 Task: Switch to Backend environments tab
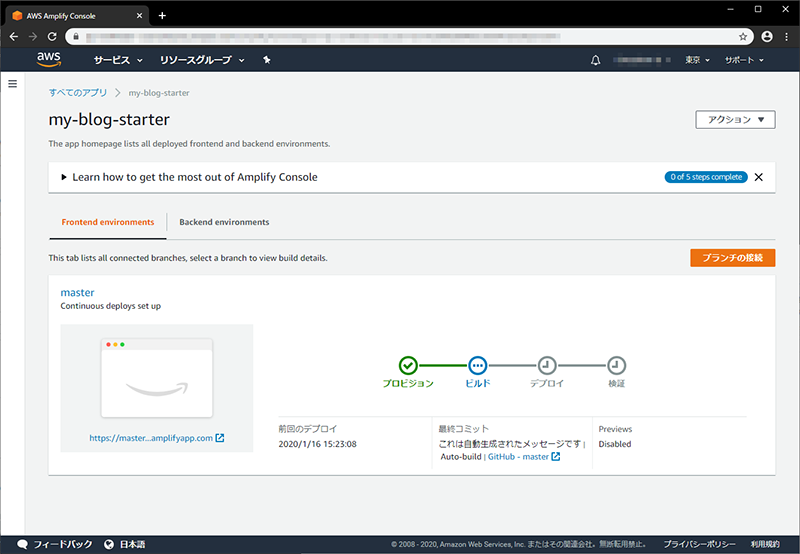coord(224,222)
